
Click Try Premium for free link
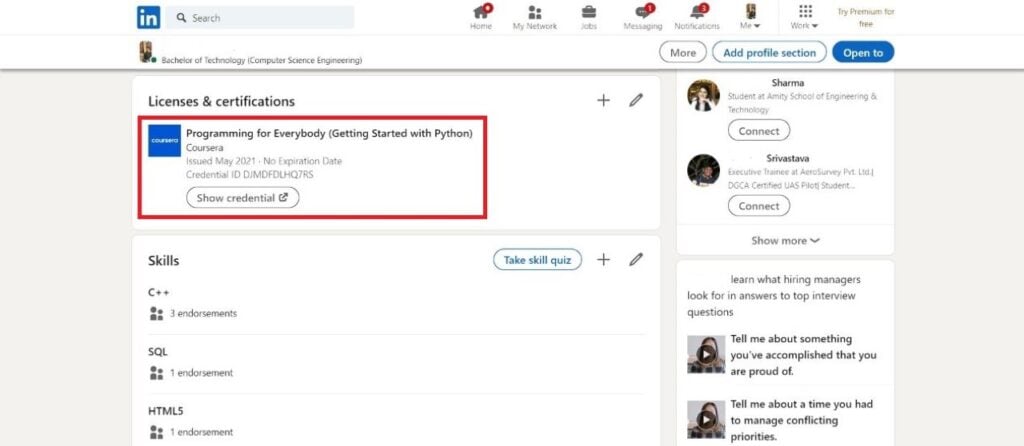point(866,18)
